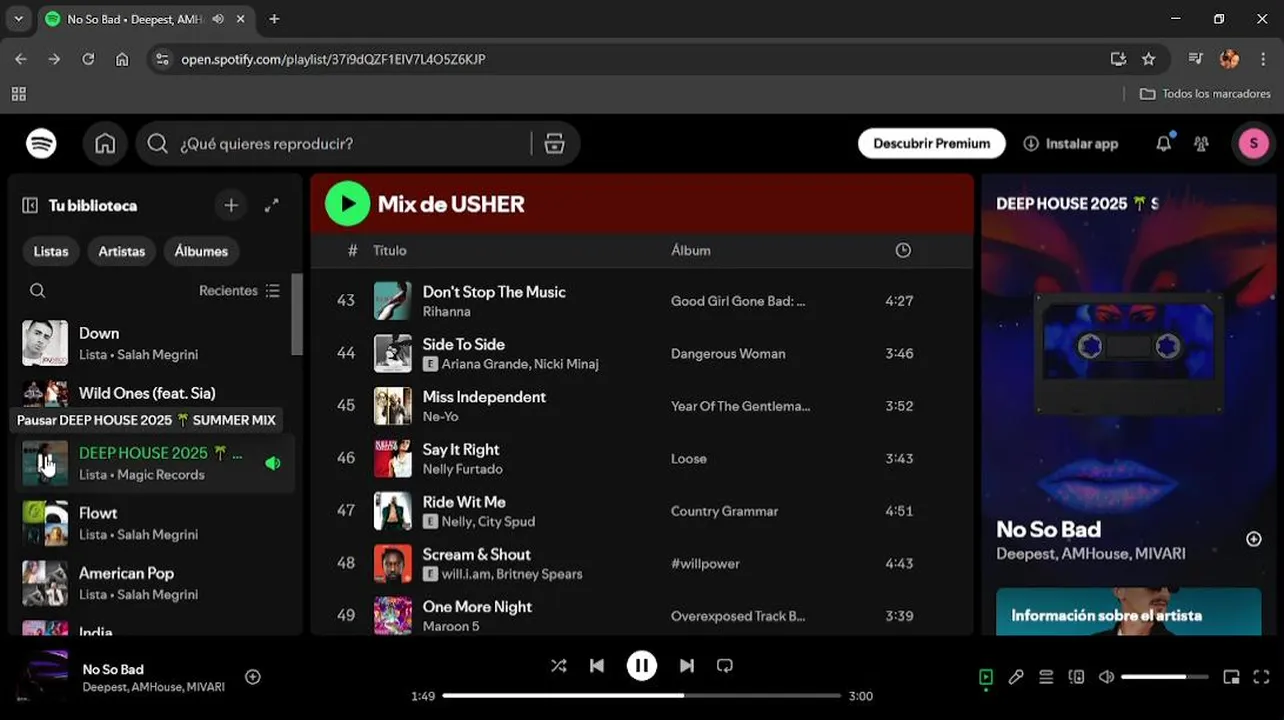
Task: Play Mix de USHER green button
Action: 347,204
